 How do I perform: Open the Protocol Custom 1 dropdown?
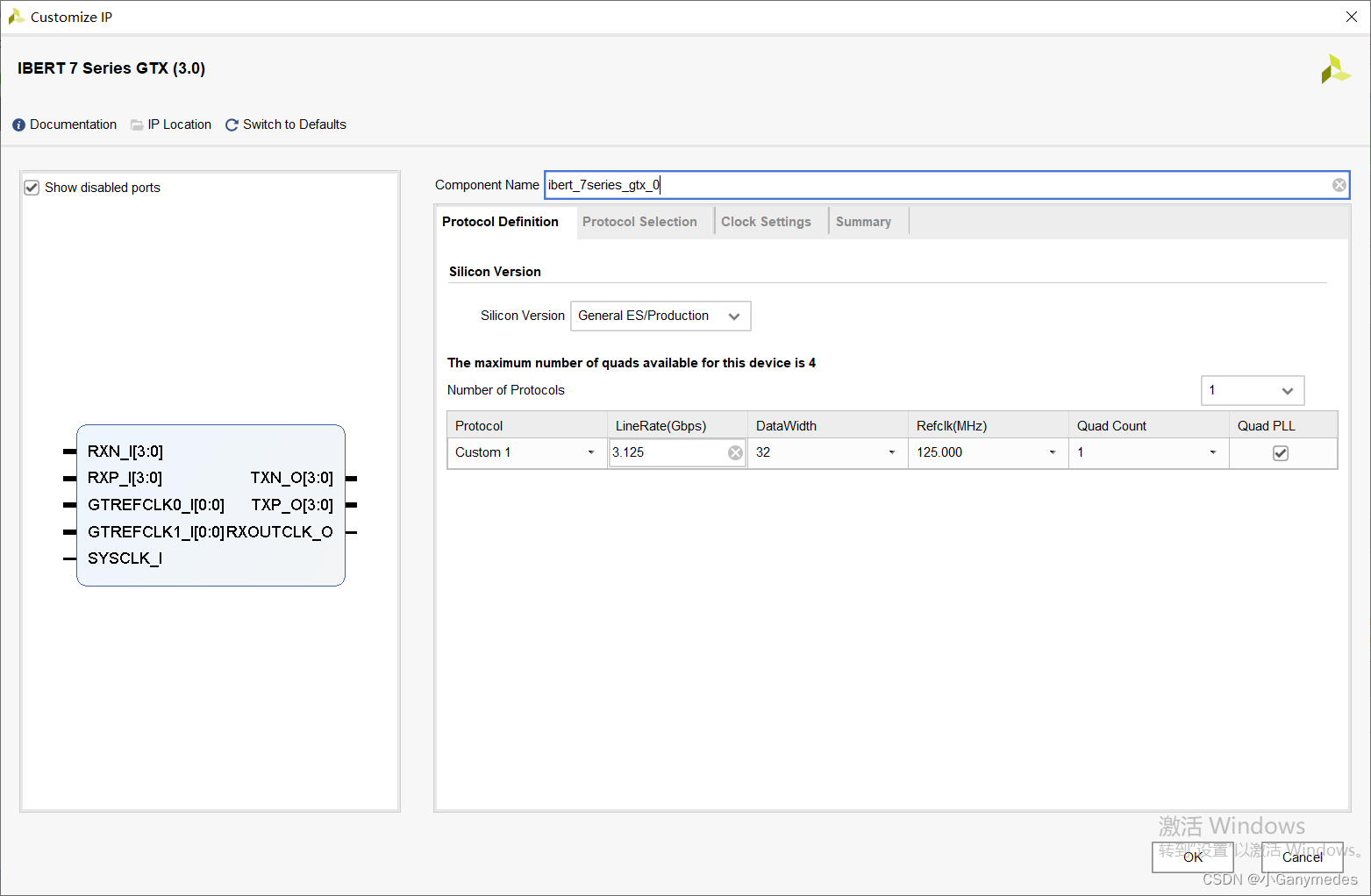(x=526, y=452)
